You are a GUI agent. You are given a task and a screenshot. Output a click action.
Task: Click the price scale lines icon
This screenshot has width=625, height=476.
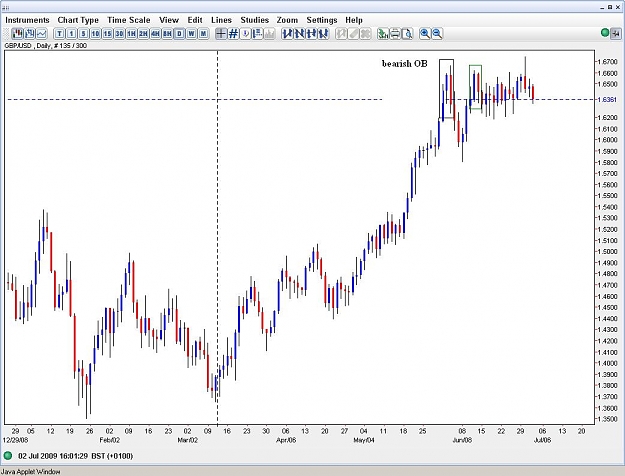257,34
